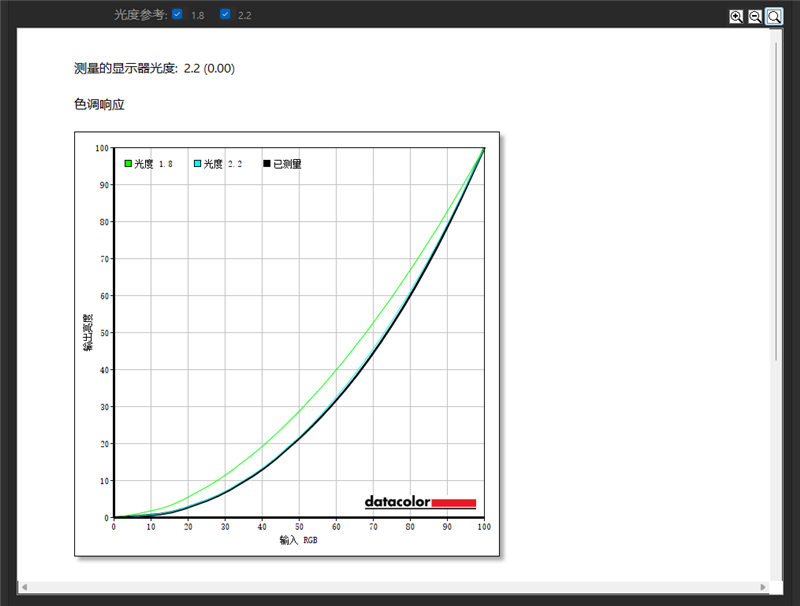Click the 1.8 checkbox label text
Screen dimensions: 800x606
pyautogui.click(x=198, y=16)
